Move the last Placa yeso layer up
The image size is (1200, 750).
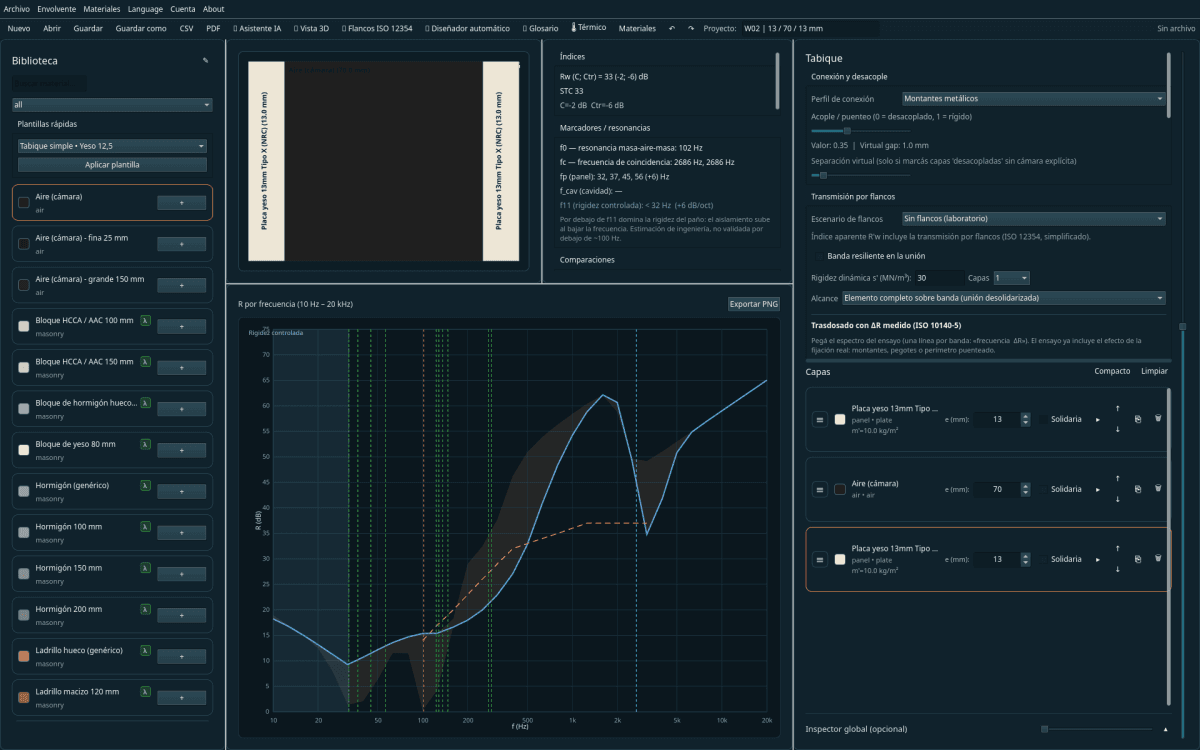[x=1117, y=548]
